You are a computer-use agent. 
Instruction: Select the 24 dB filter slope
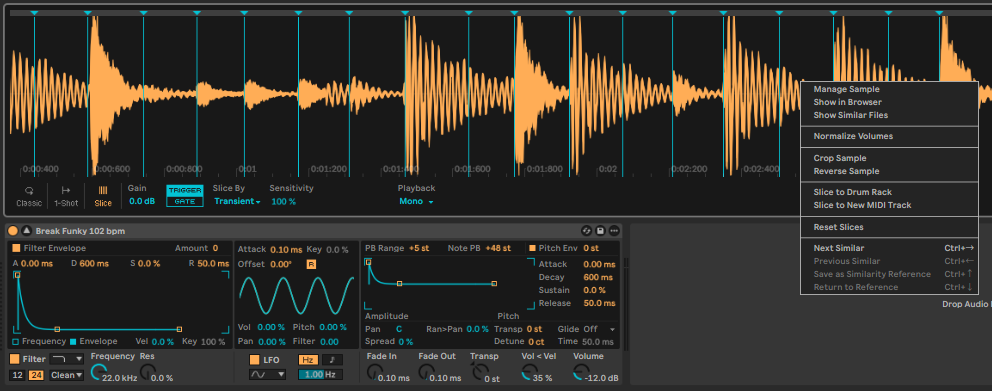click(36, 375)
